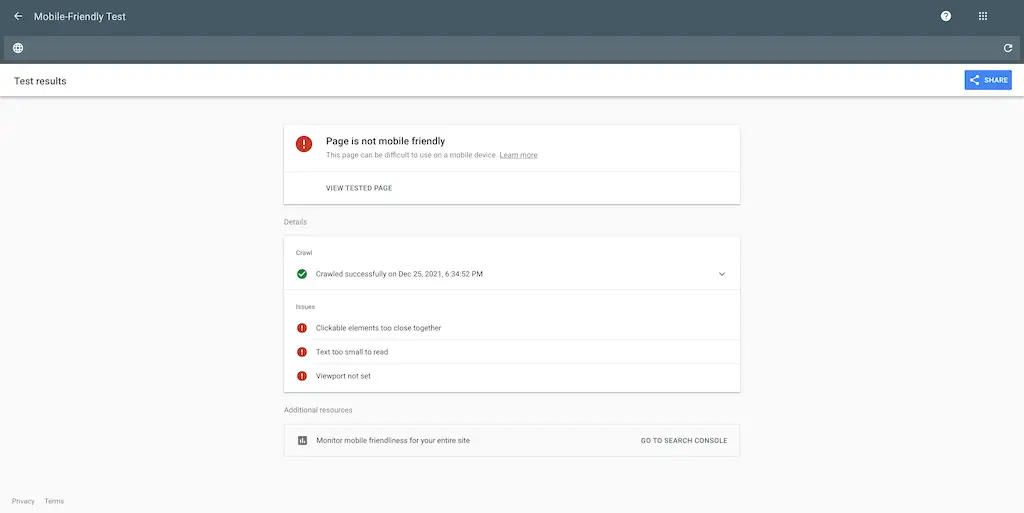Click the red error icon beside page status
Viewport: 1024px width, 513px height.
tap(304, 144)
